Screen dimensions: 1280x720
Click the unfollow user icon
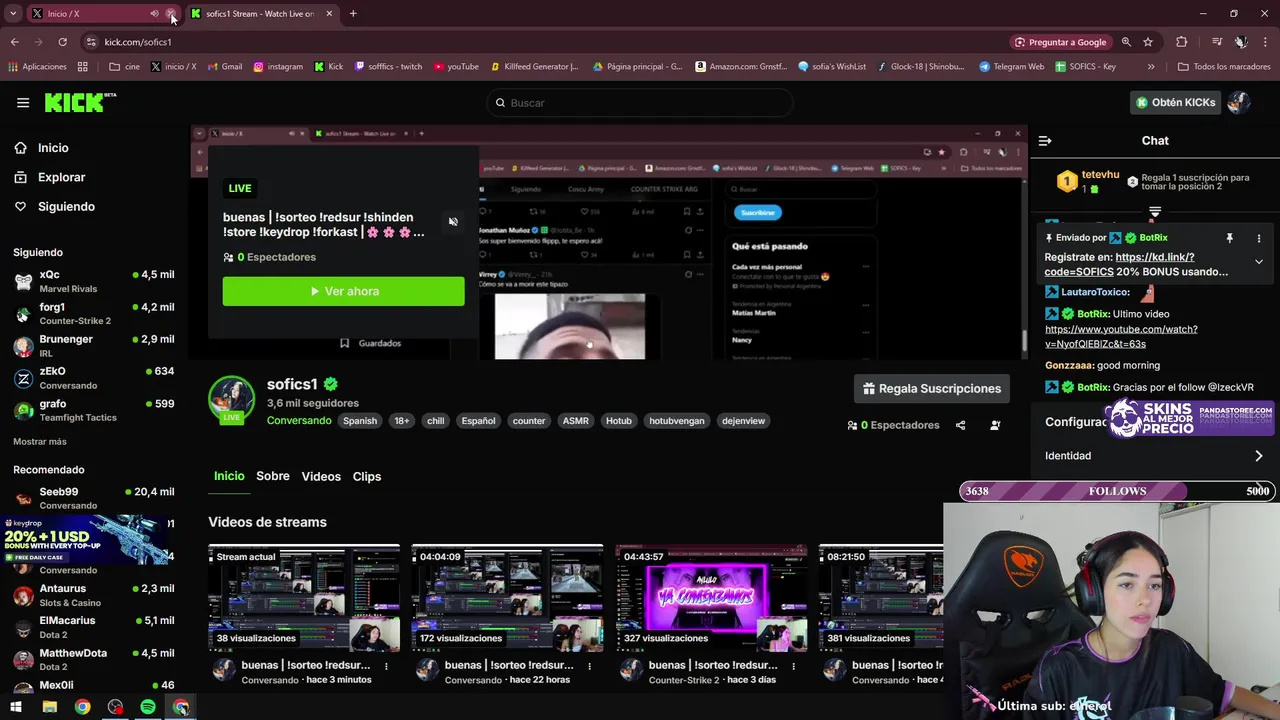995,425
